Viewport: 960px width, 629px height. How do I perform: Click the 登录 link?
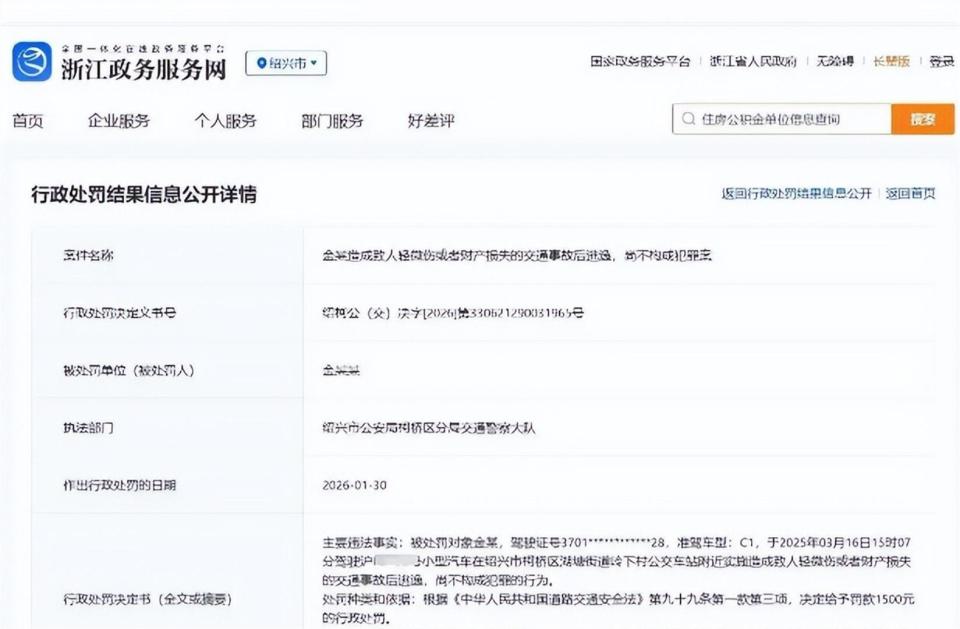pos(942,61)
